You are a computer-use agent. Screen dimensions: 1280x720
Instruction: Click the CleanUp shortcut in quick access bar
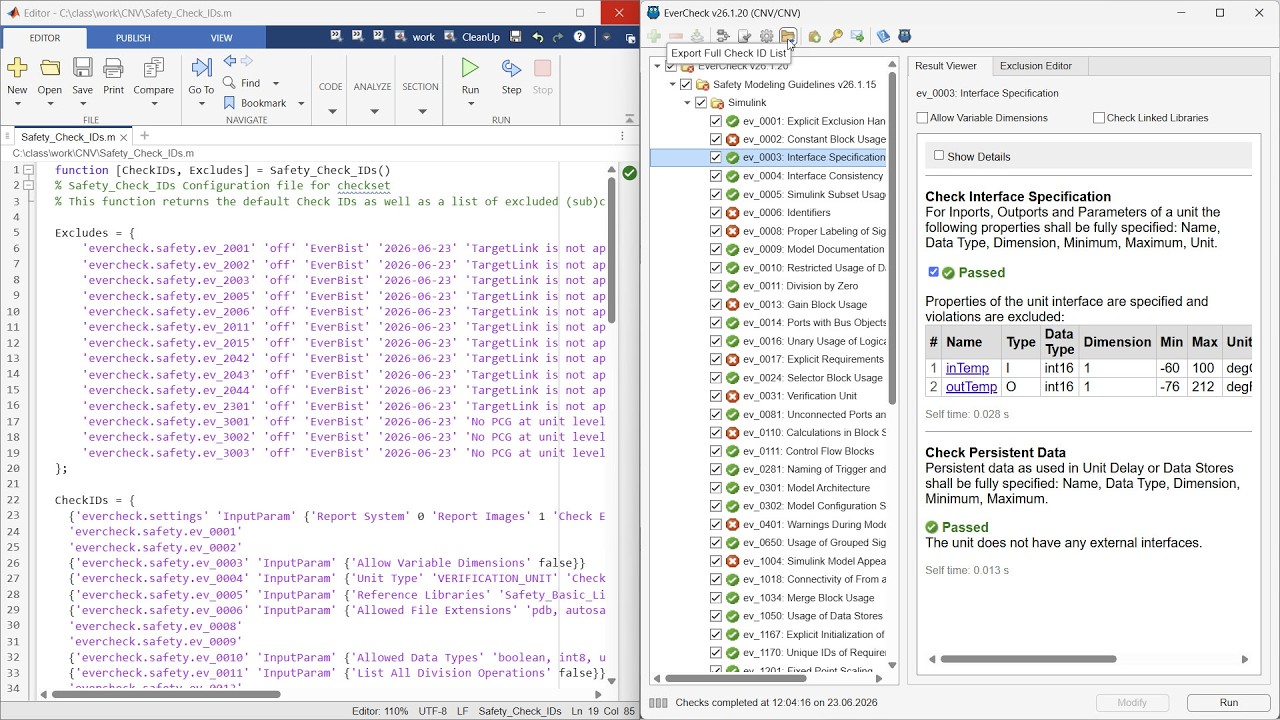[x=471, y=37]
